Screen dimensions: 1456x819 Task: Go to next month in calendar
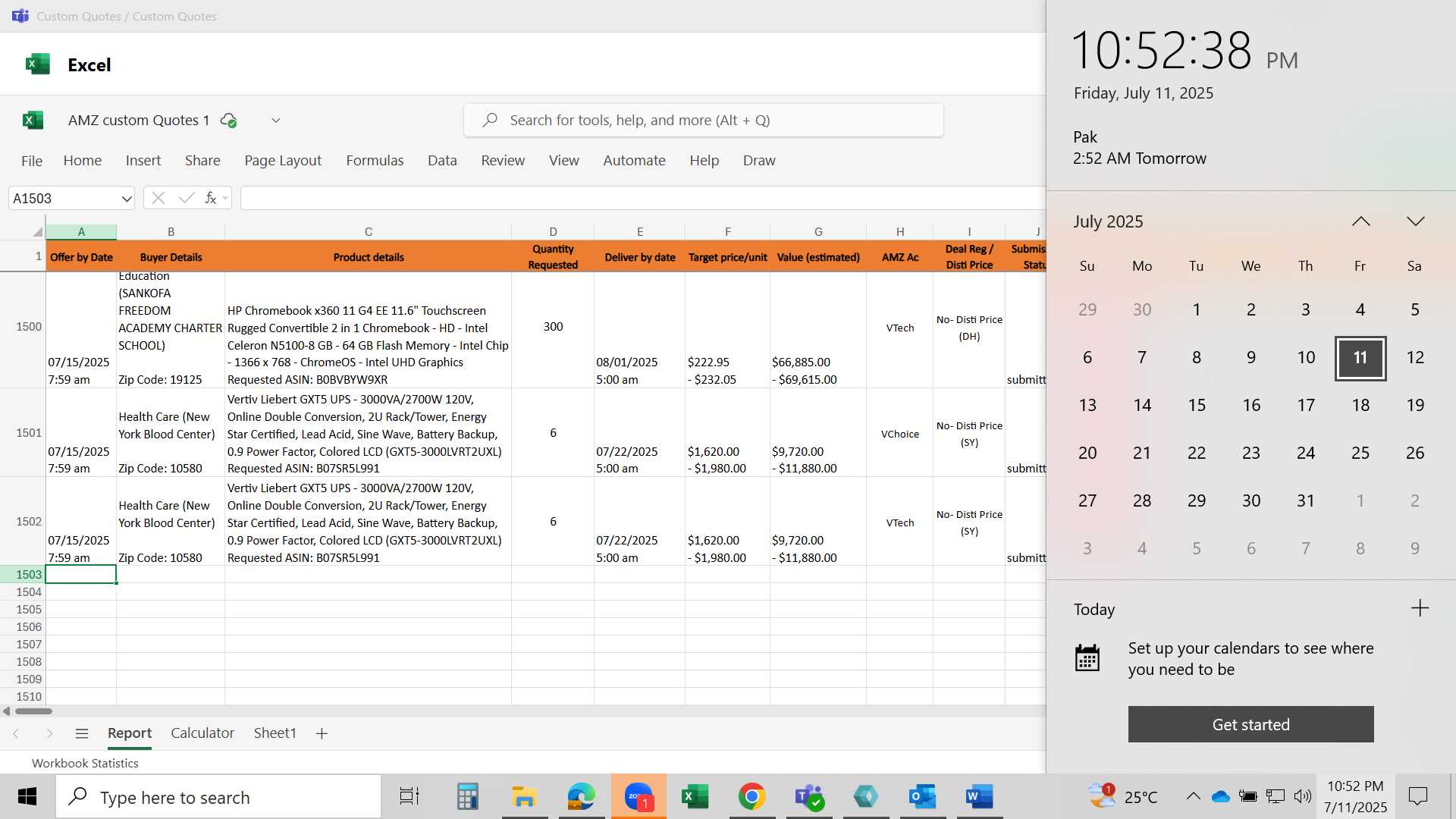tap(1415, 221)
